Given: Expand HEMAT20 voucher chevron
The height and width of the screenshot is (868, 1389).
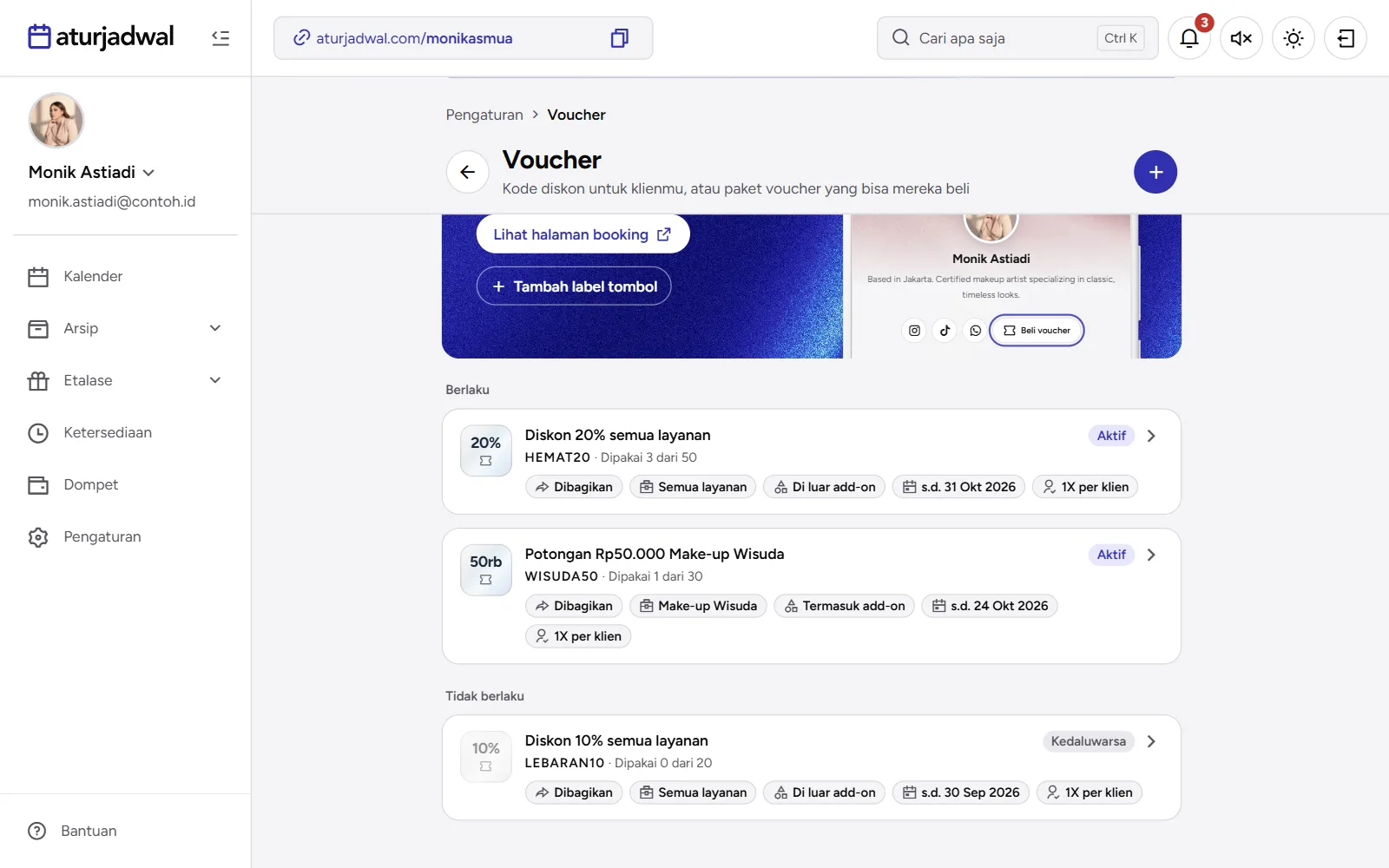Looking at the screenshot, I should click(1151, 436).
